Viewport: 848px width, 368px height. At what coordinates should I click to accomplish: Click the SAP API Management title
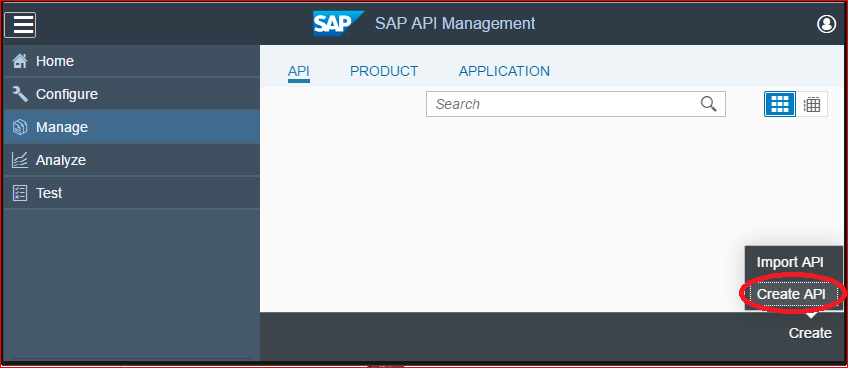455,24
